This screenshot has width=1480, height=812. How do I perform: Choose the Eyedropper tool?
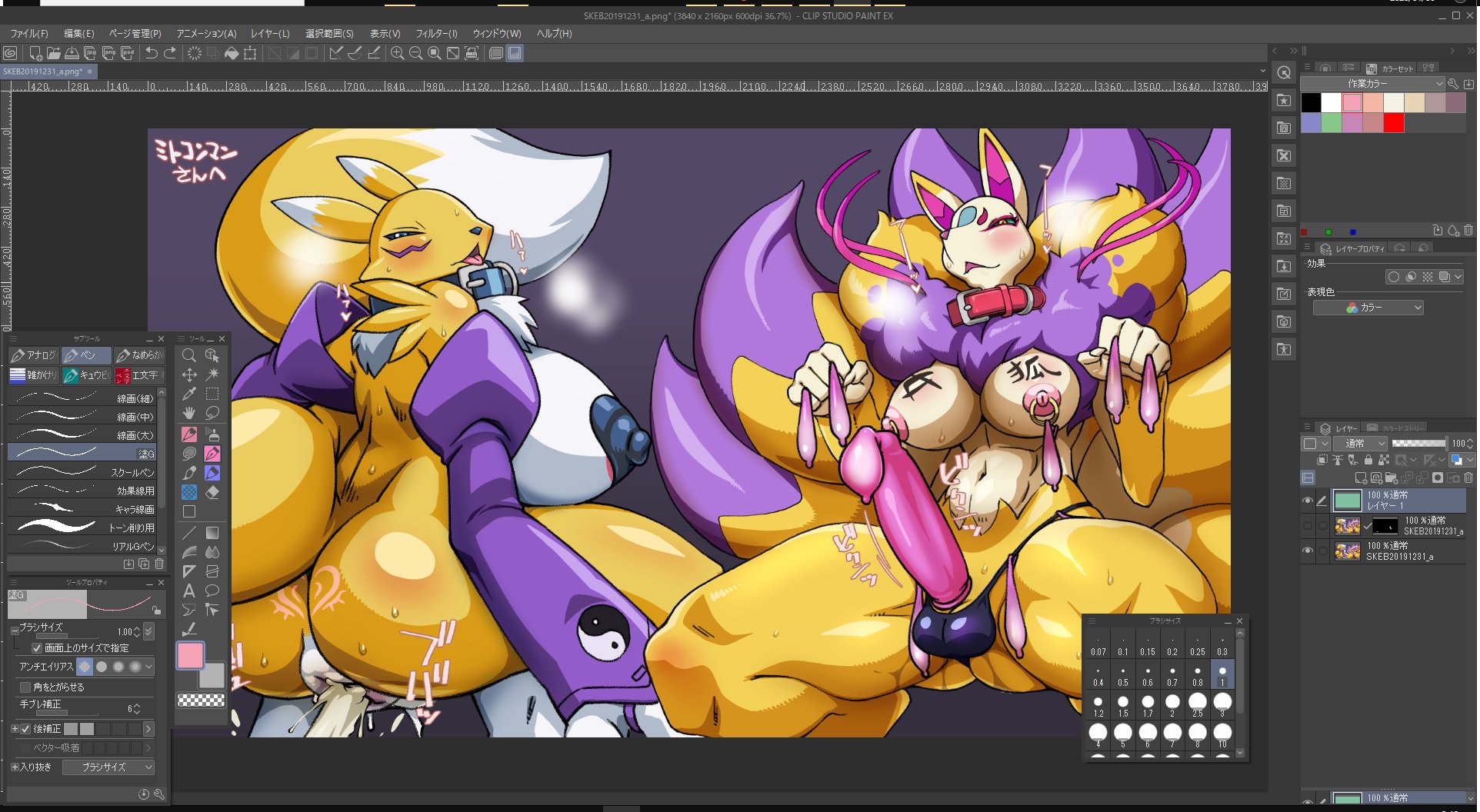point(189,394)
